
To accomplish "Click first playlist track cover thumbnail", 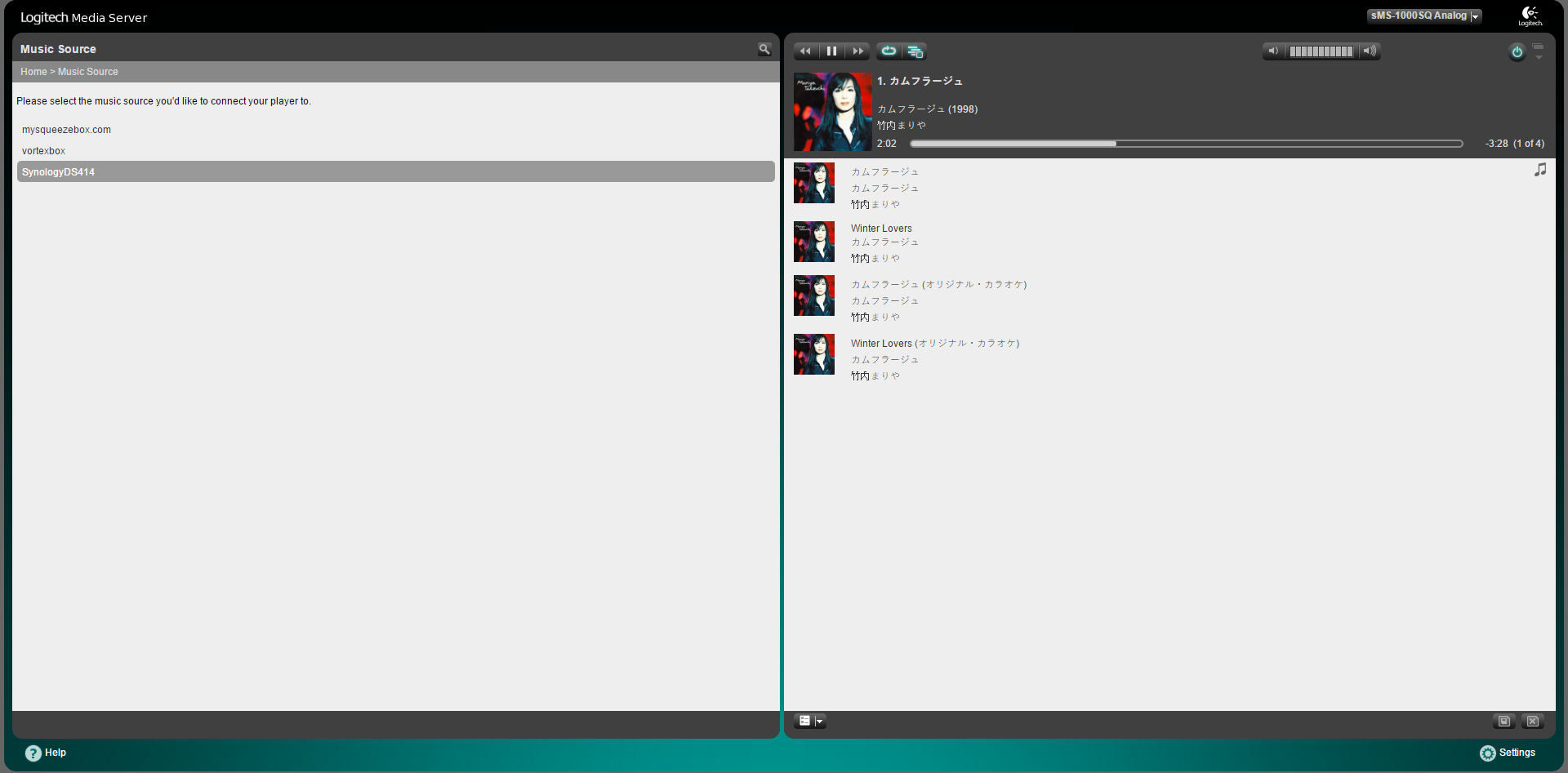I will [814, 183].
